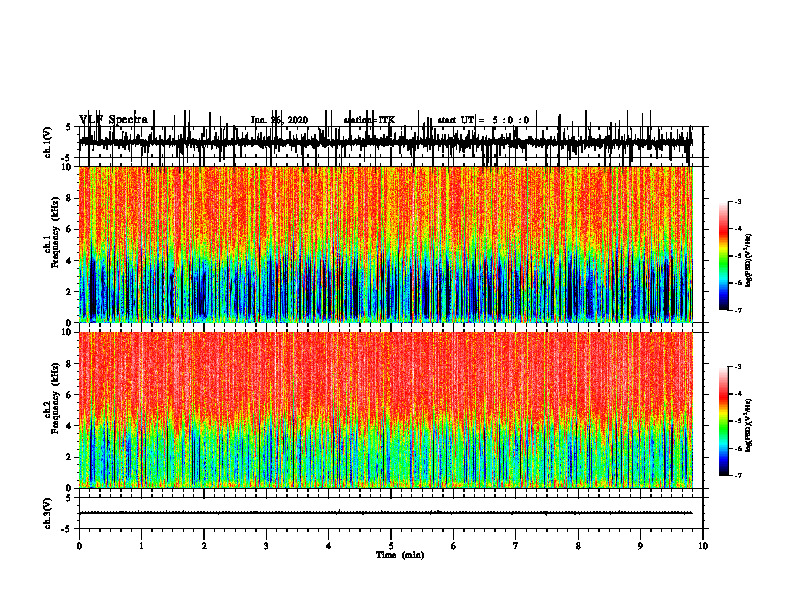
Task: Click time axis tick label "9"
Action: tap(640, 546)
